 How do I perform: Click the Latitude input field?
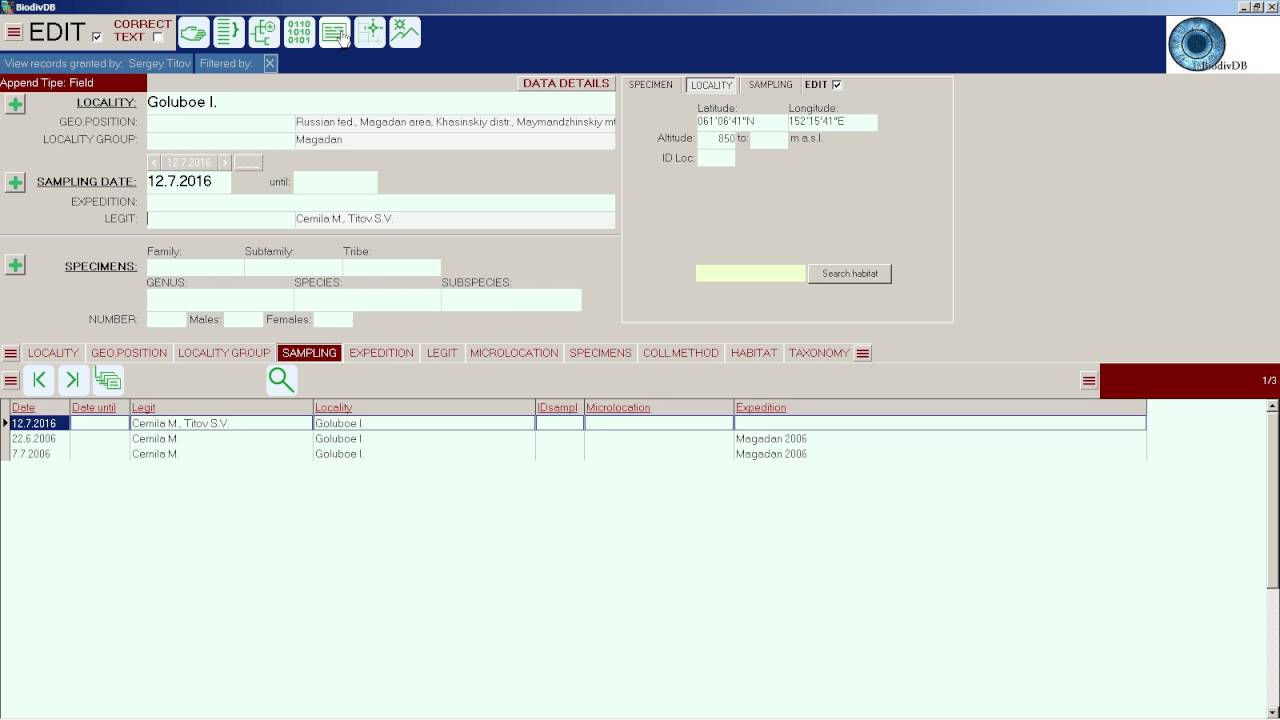(x=741, y=122)
